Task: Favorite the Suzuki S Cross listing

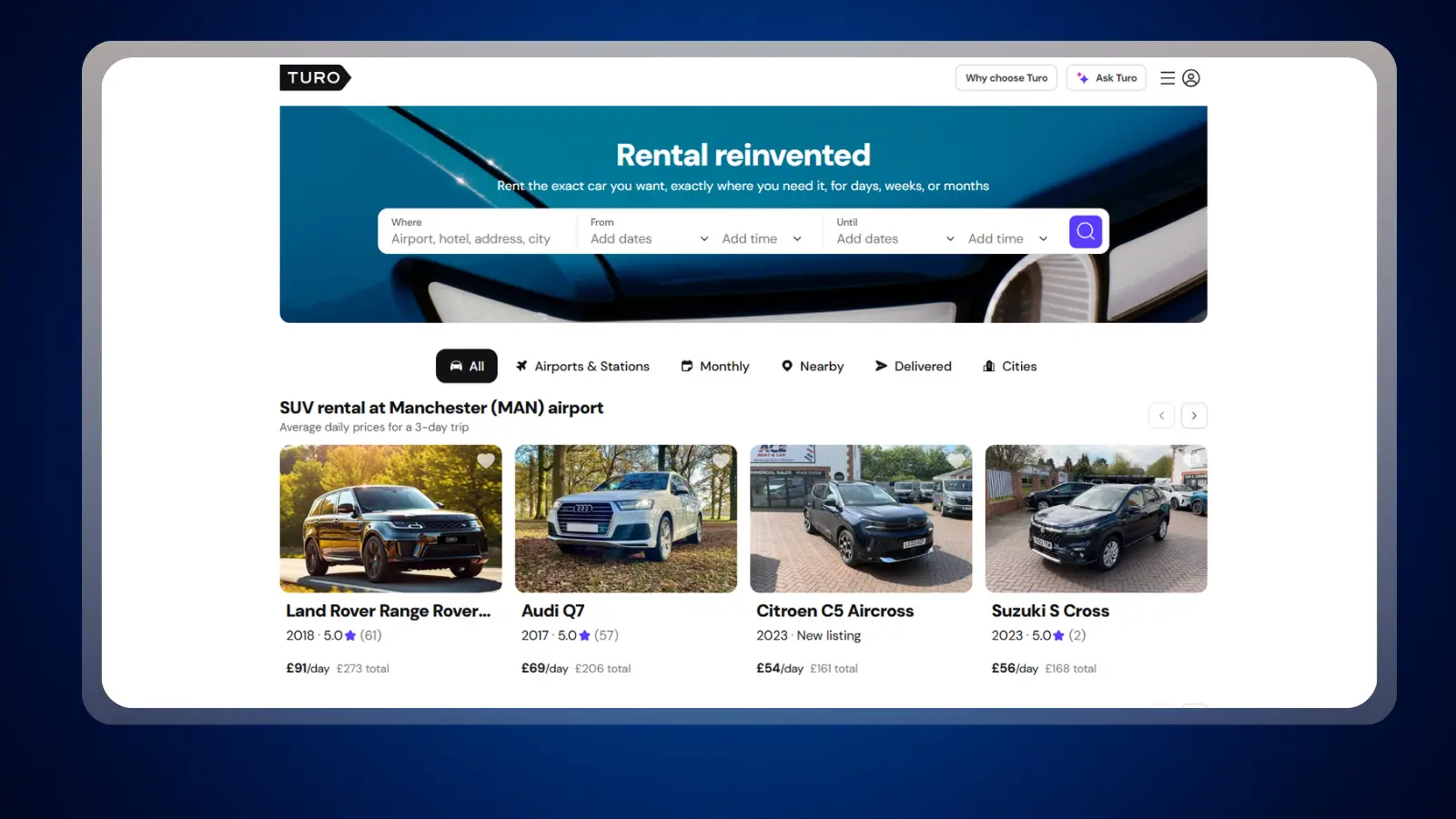Action: (1191, 460)
